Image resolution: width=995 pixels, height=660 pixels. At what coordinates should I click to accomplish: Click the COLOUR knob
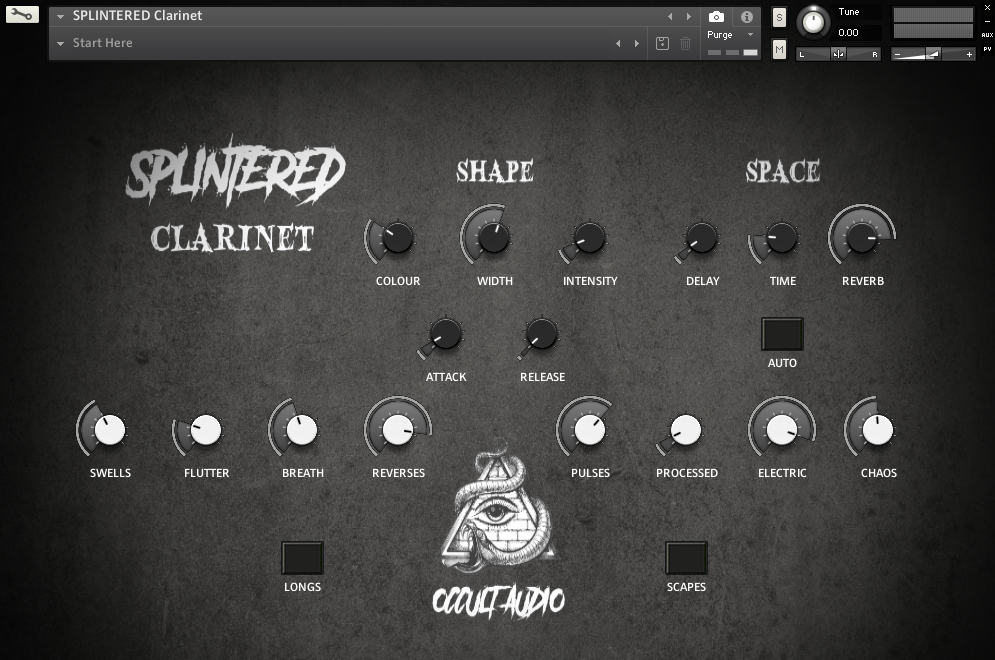click(x=397, y=238)
